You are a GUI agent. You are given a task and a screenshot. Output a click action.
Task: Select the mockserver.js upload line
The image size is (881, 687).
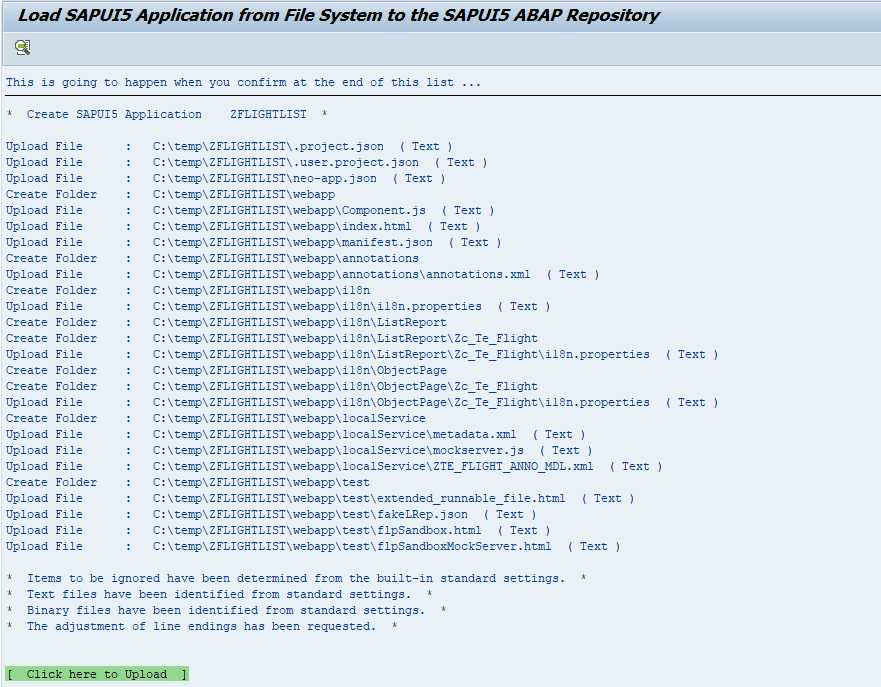click(299, 451)
